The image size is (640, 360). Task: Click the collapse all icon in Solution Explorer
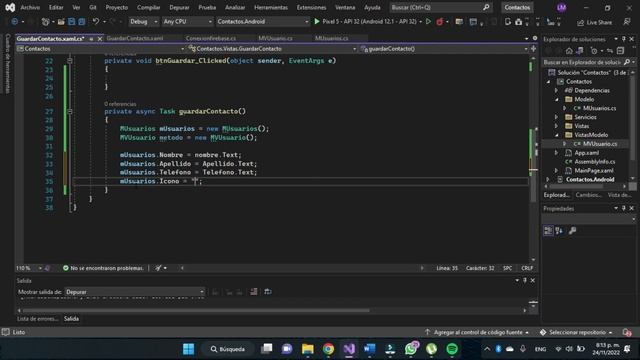620,51
